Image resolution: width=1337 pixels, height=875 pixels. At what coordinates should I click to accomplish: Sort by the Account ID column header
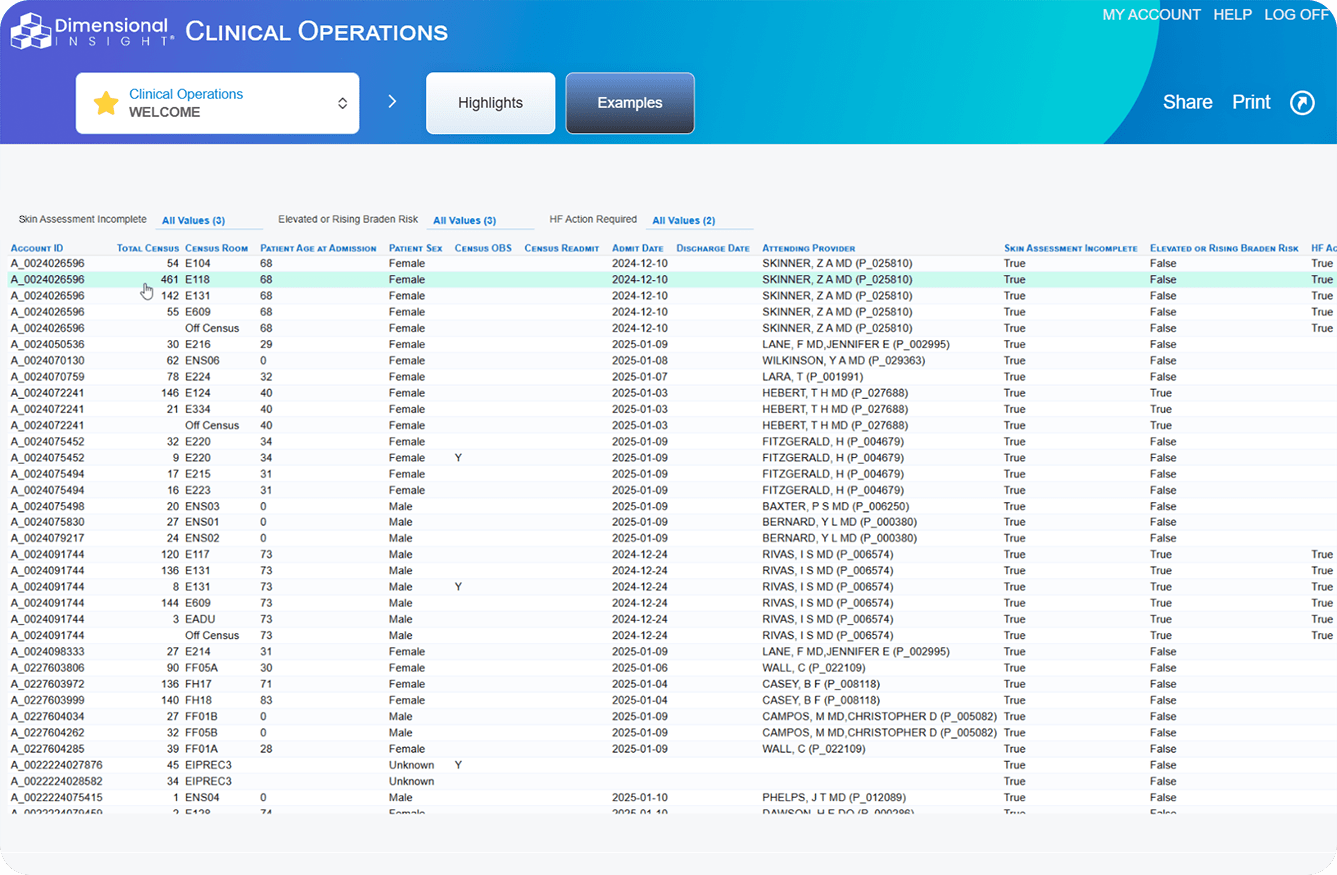37,248
